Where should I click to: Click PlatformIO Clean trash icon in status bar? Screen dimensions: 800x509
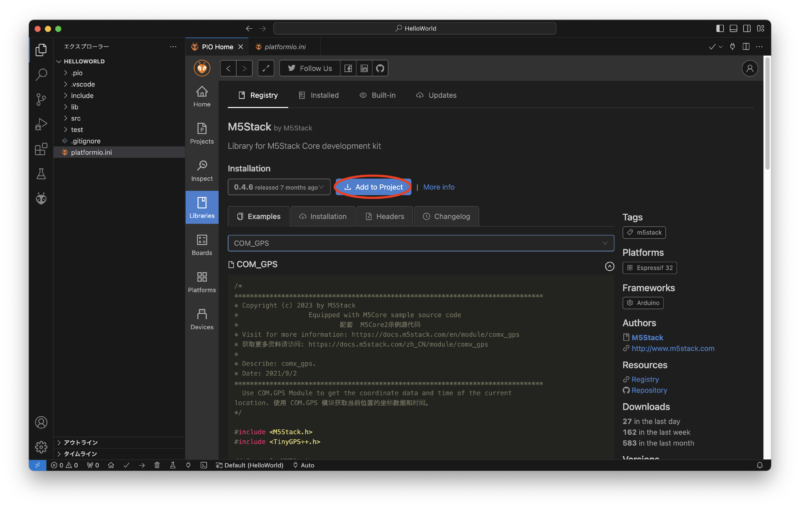pos(157,465)
